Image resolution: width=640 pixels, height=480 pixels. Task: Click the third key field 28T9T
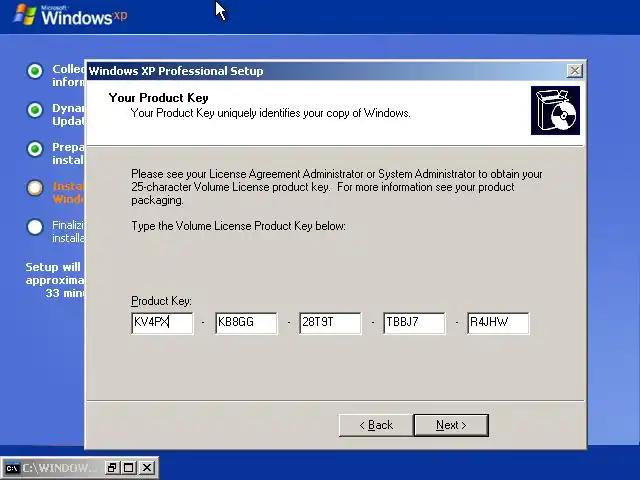coord(330,323)
